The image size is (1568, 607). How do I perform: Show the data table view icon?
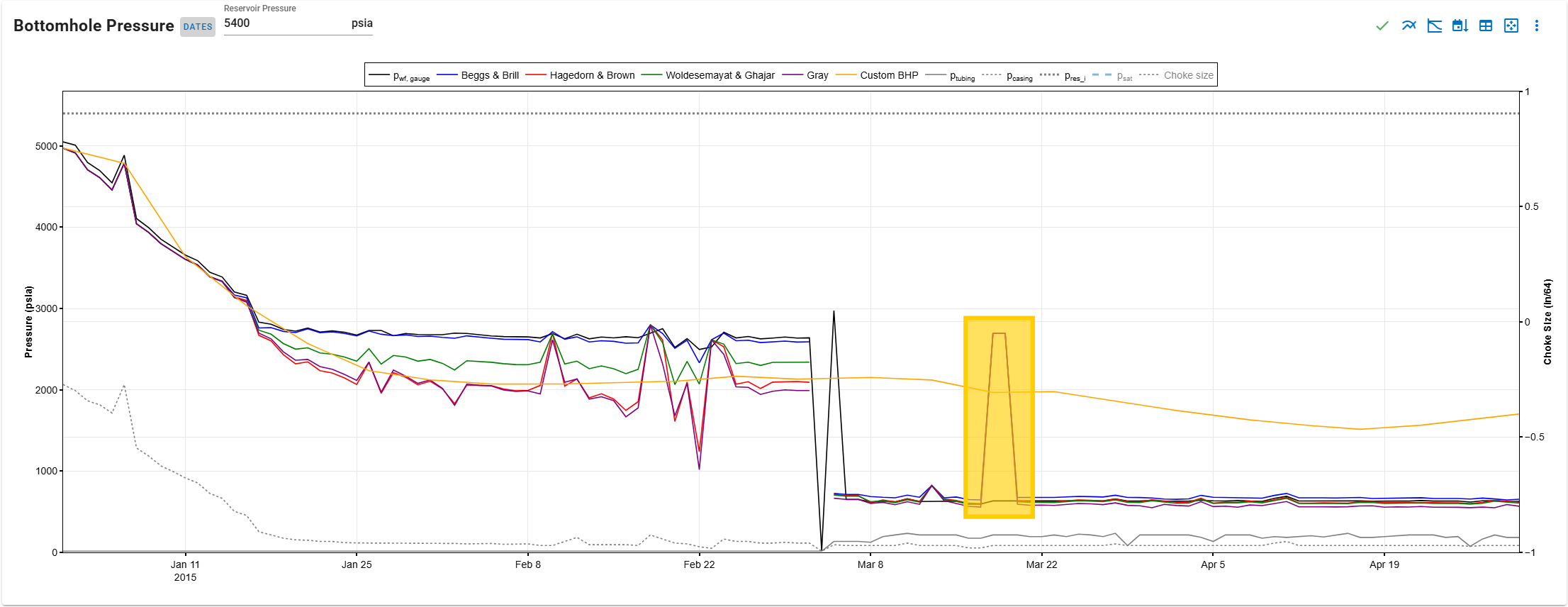(1486, 26)
